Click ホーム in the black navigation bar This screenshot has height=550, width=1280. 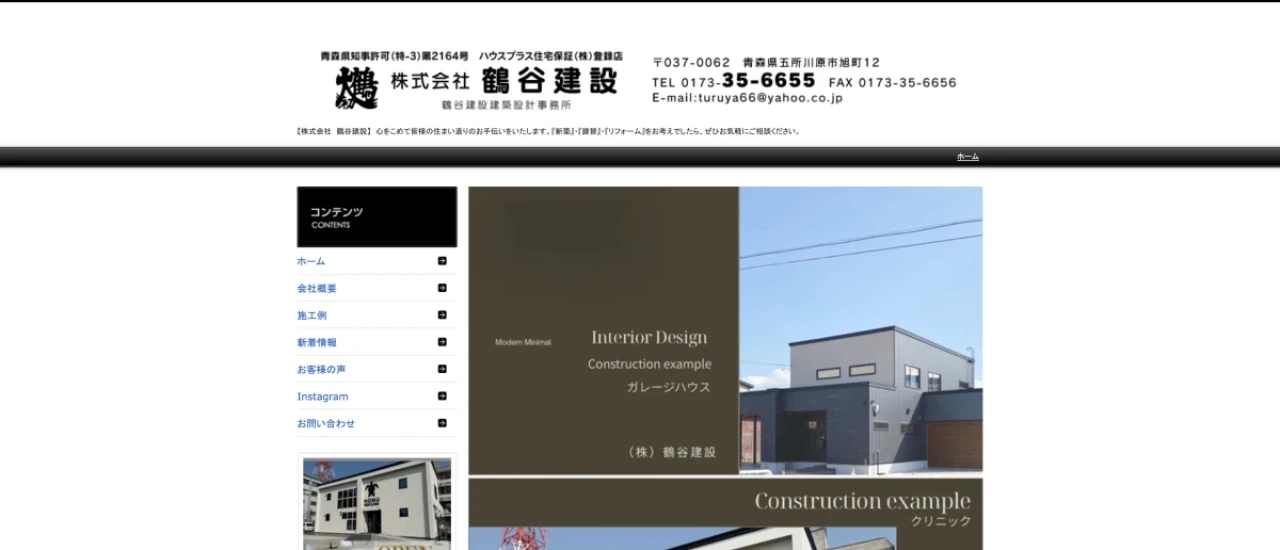[968, 157]
